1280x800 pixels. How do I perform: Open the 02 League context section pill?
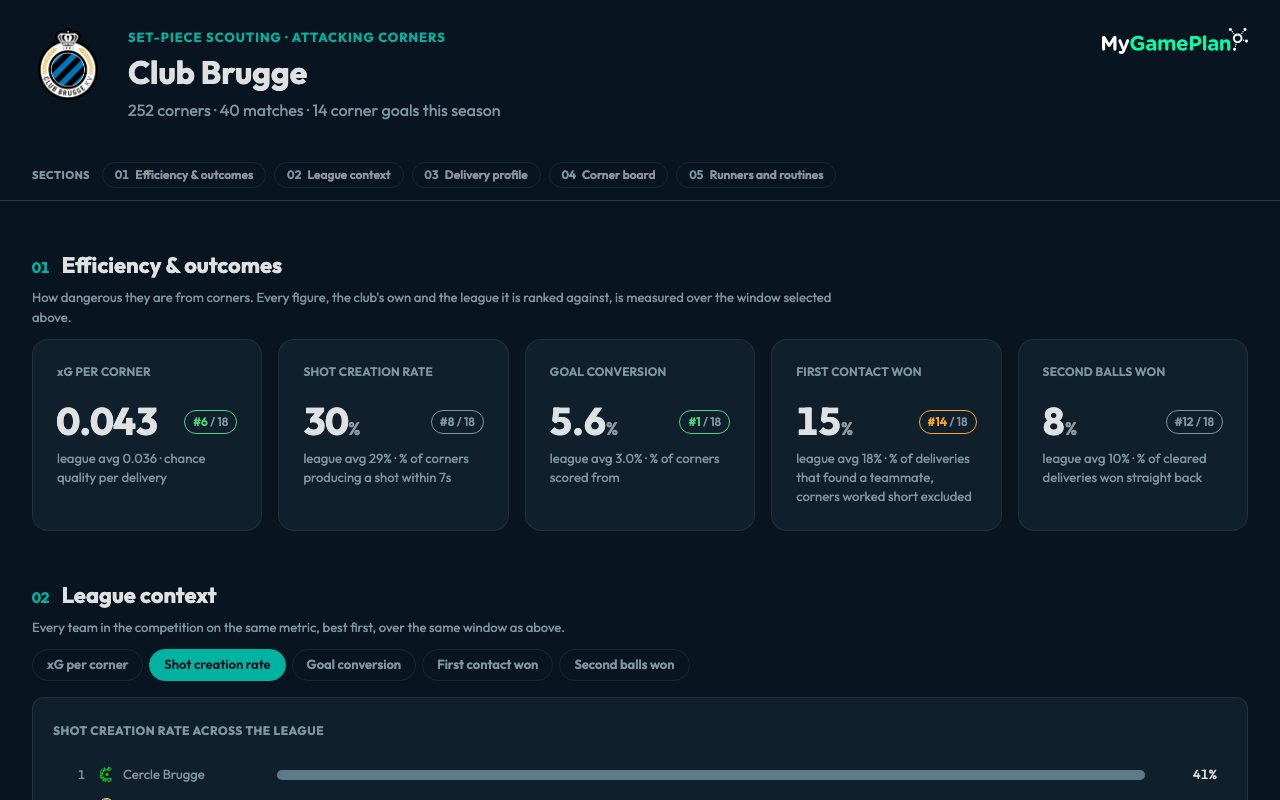coord(339,175)
